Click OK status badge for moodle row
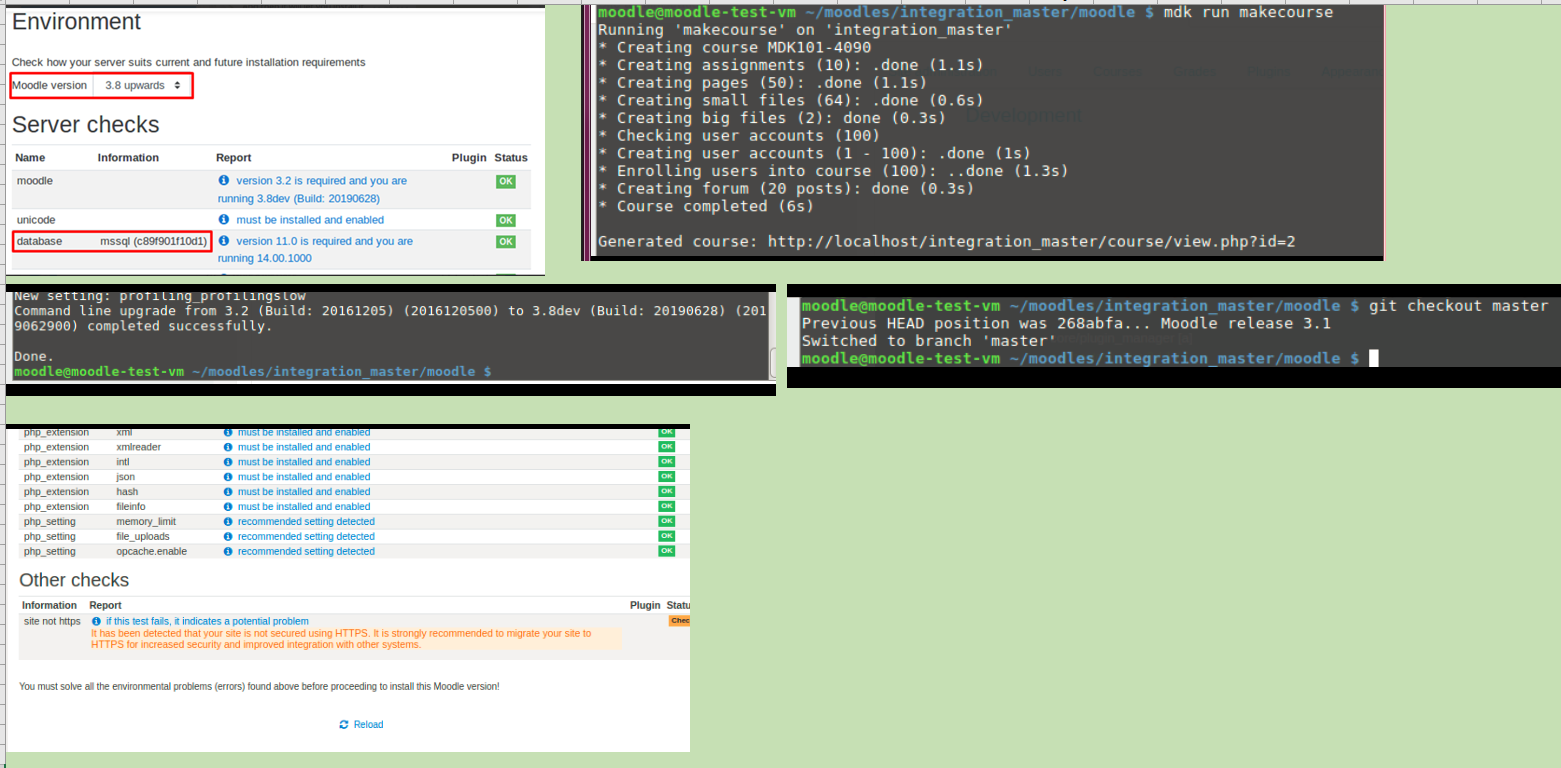The height and width of the screenshot is (768, 1561). pyautogui.click(x=506, y=182)
